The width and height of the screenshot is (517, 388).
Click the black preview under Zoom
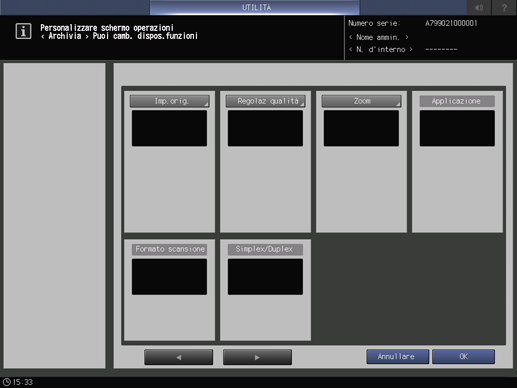[x=361, y=128]
